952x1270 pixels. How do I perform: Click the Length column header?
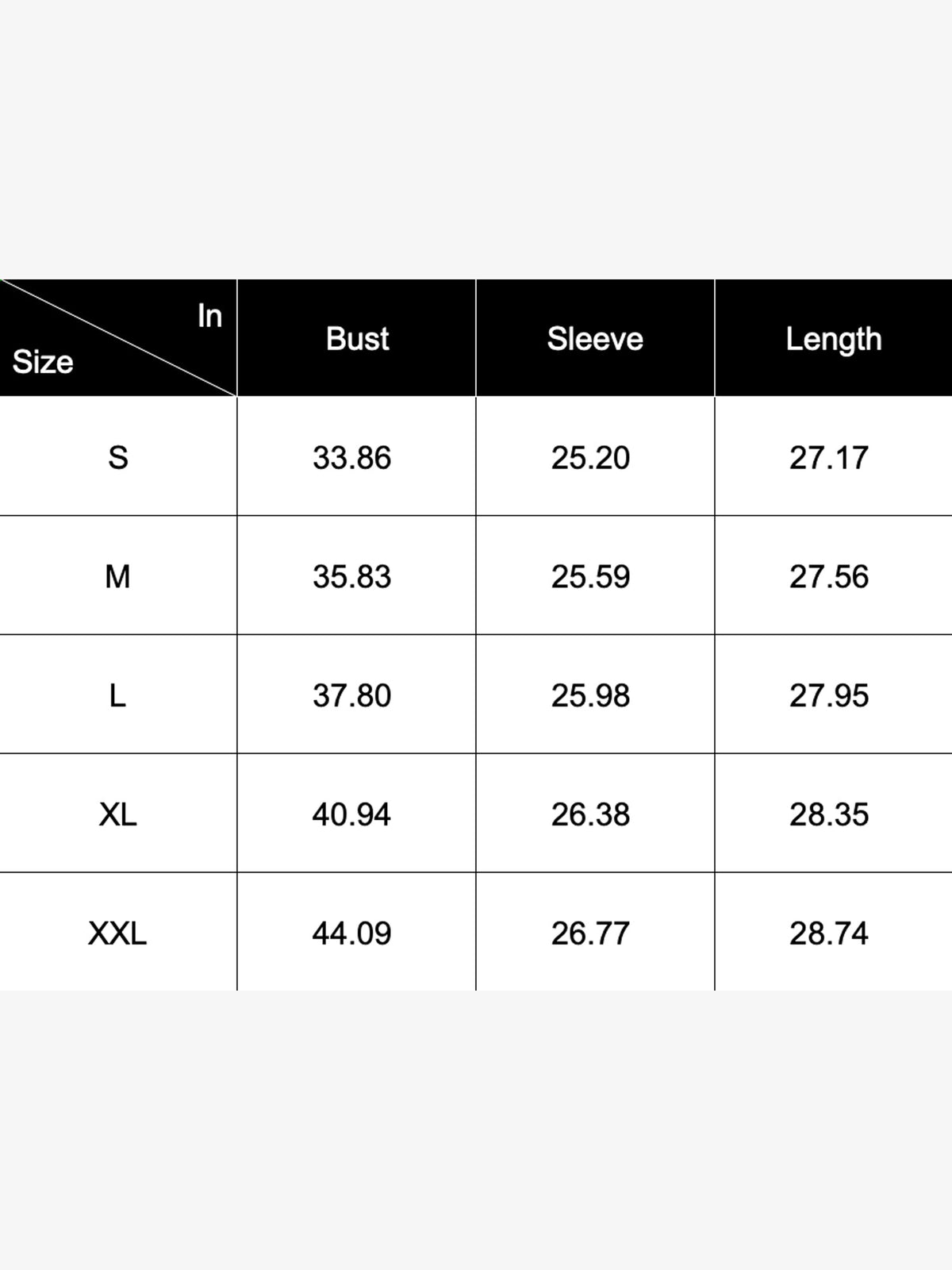point(834,340)
